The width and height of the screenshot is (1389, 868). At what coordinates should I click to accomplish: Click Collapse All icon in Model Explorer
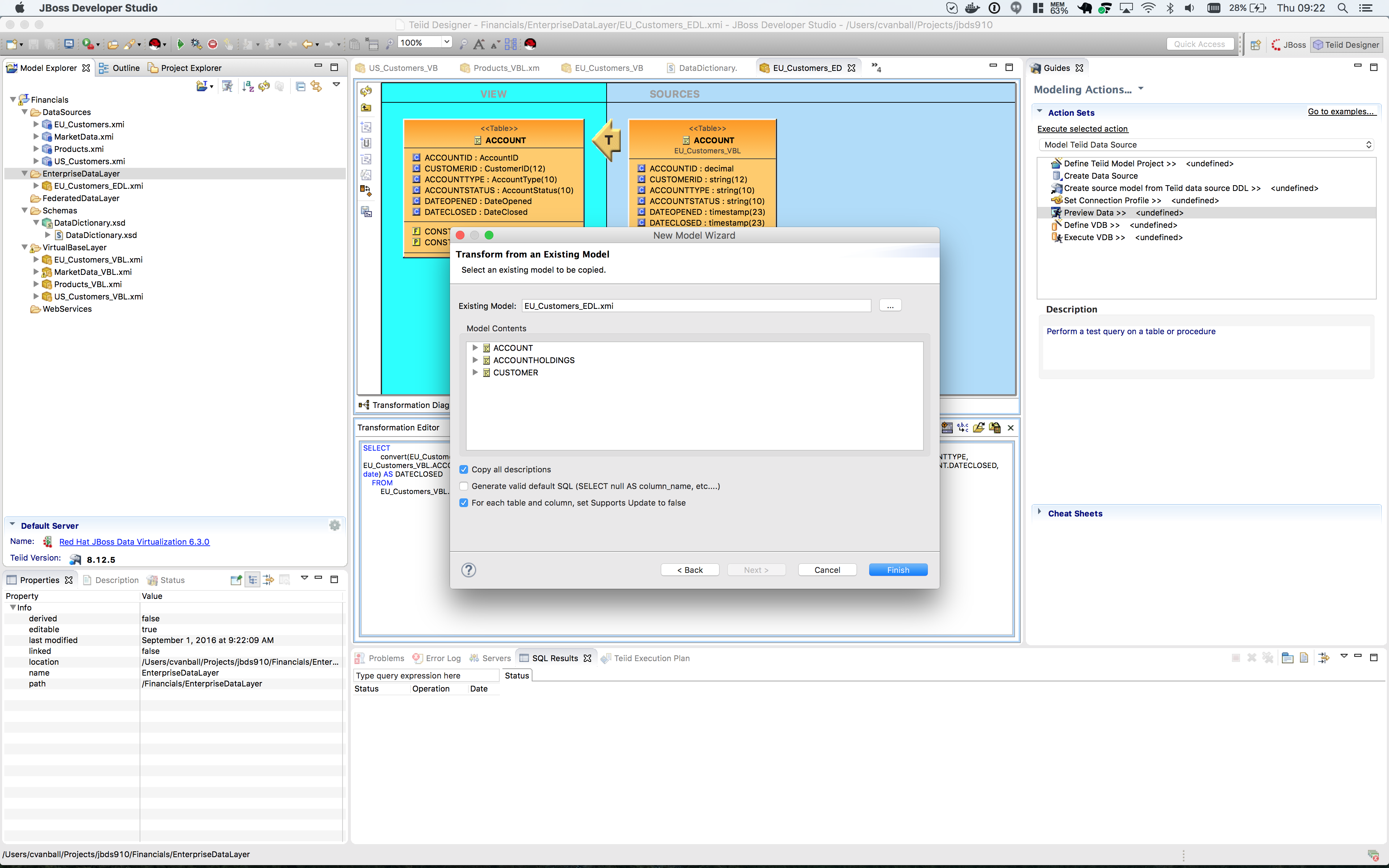tap(300, 86)
